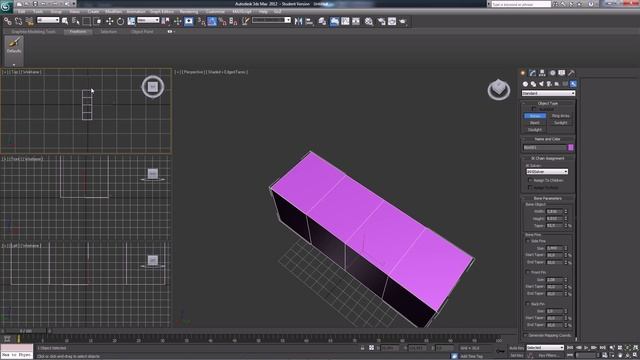This screenshot has height=360, width=640.
Task: Click the Sunlight button
Action: coord(560,123)
